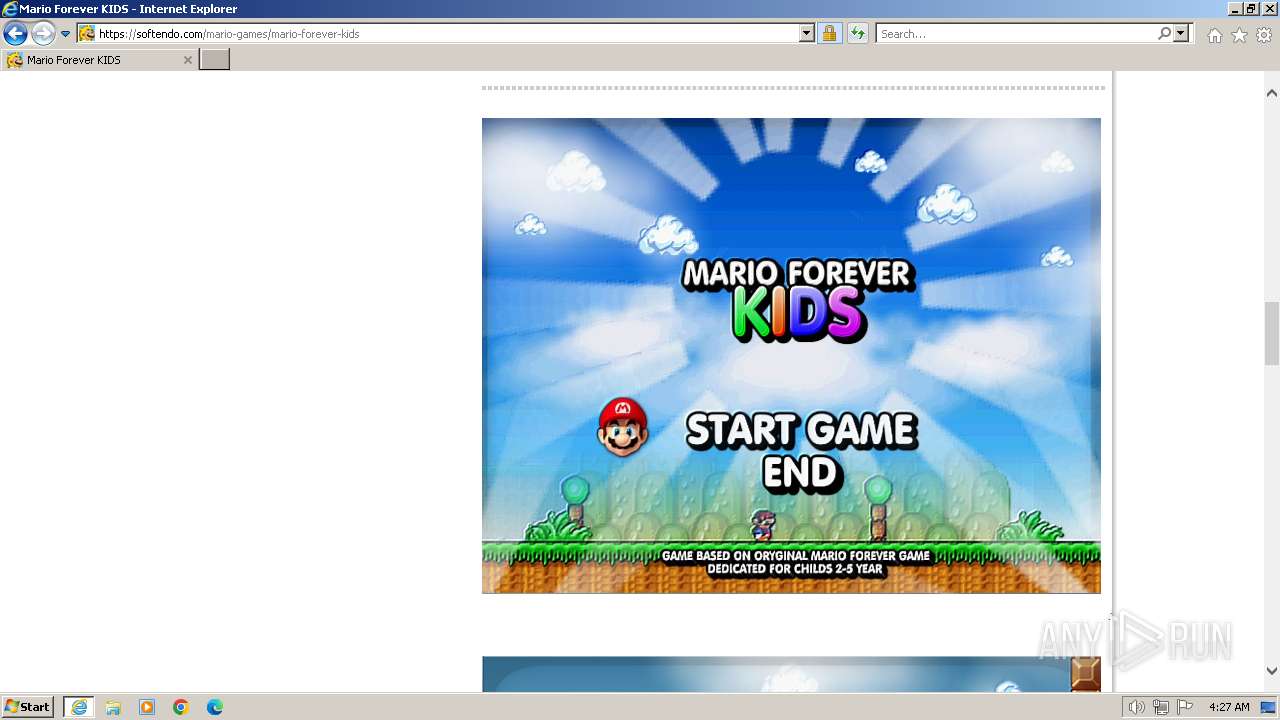The height and width of the screenshot is (720, 1280).
Task: Refresh the page with the refresh icon
Action: click(x=858, y=34)
